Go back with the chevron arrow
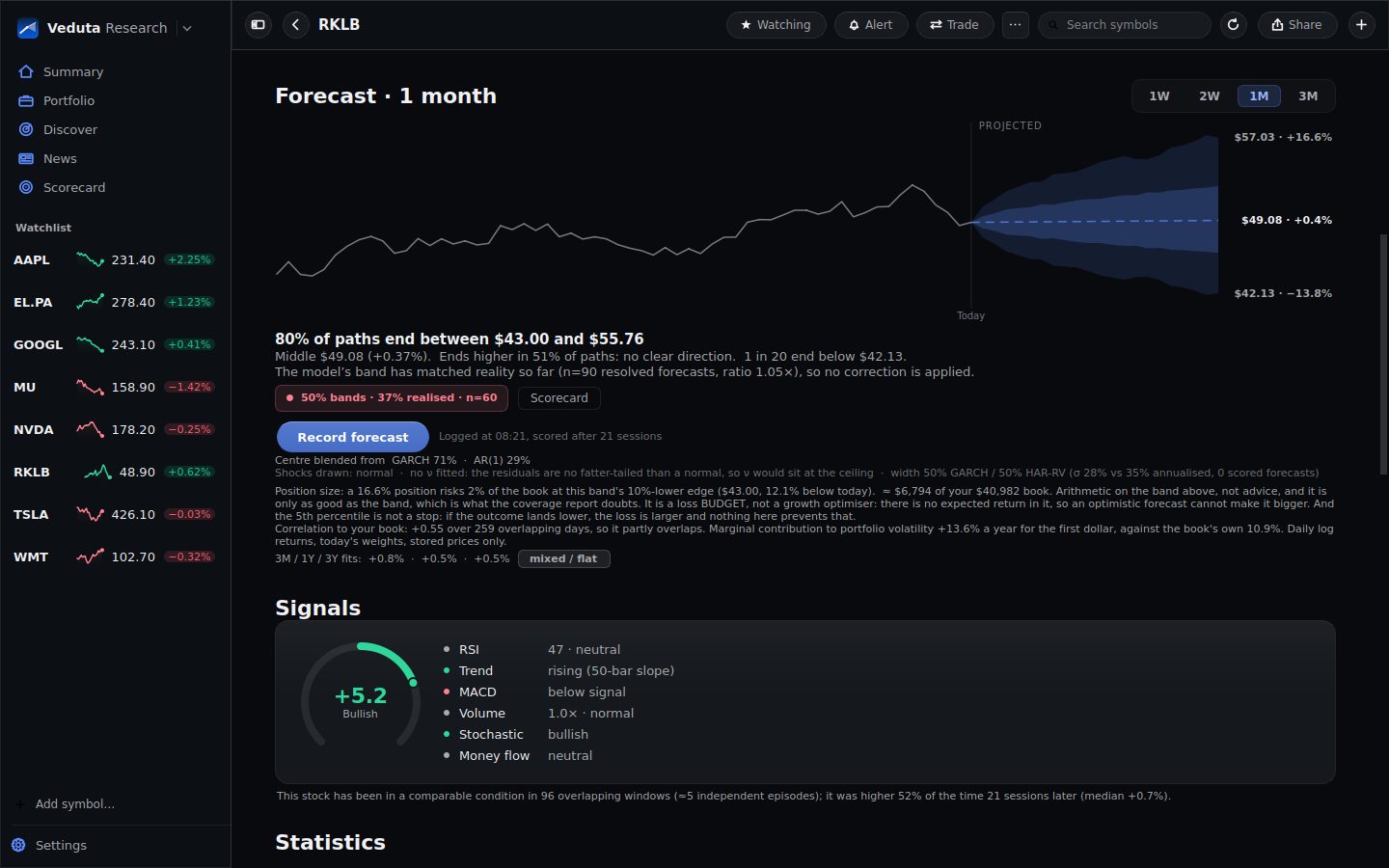The height and width of the screenshot is (868, 1389). point(296,25)
